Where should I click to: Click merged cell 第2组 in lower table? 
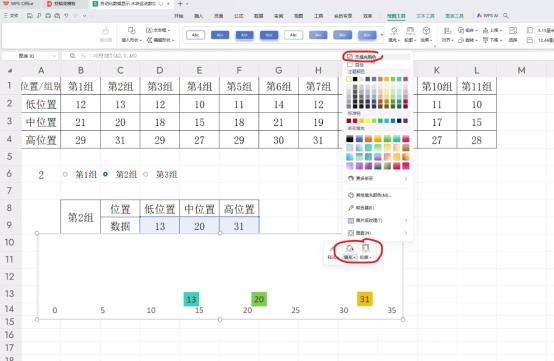tap(81, 217)
